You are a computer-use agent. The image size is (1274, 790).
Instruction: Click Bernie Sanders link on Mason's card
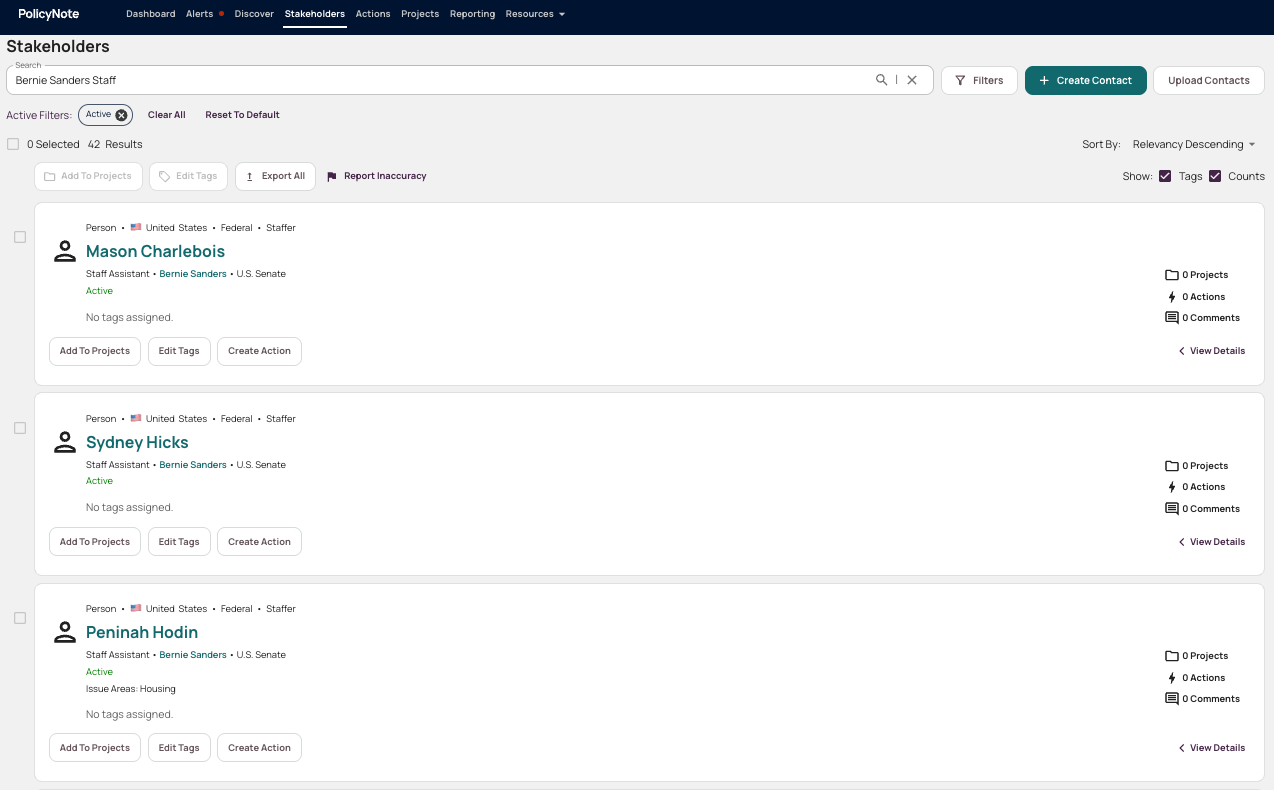pyautogui.click(x=193, y=274)
